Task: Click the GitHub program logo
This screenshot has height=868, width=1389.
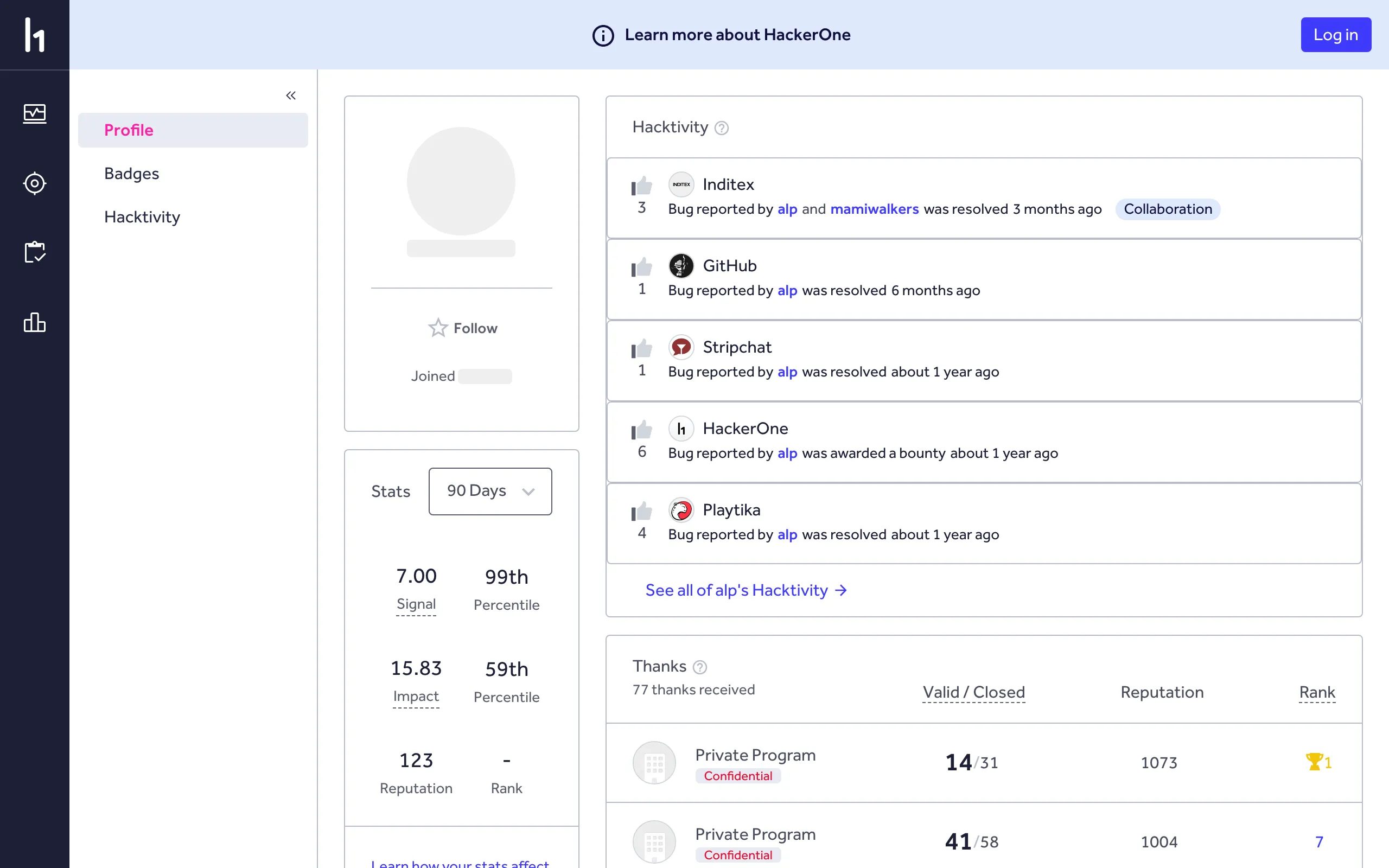Action: pos(681,266)
